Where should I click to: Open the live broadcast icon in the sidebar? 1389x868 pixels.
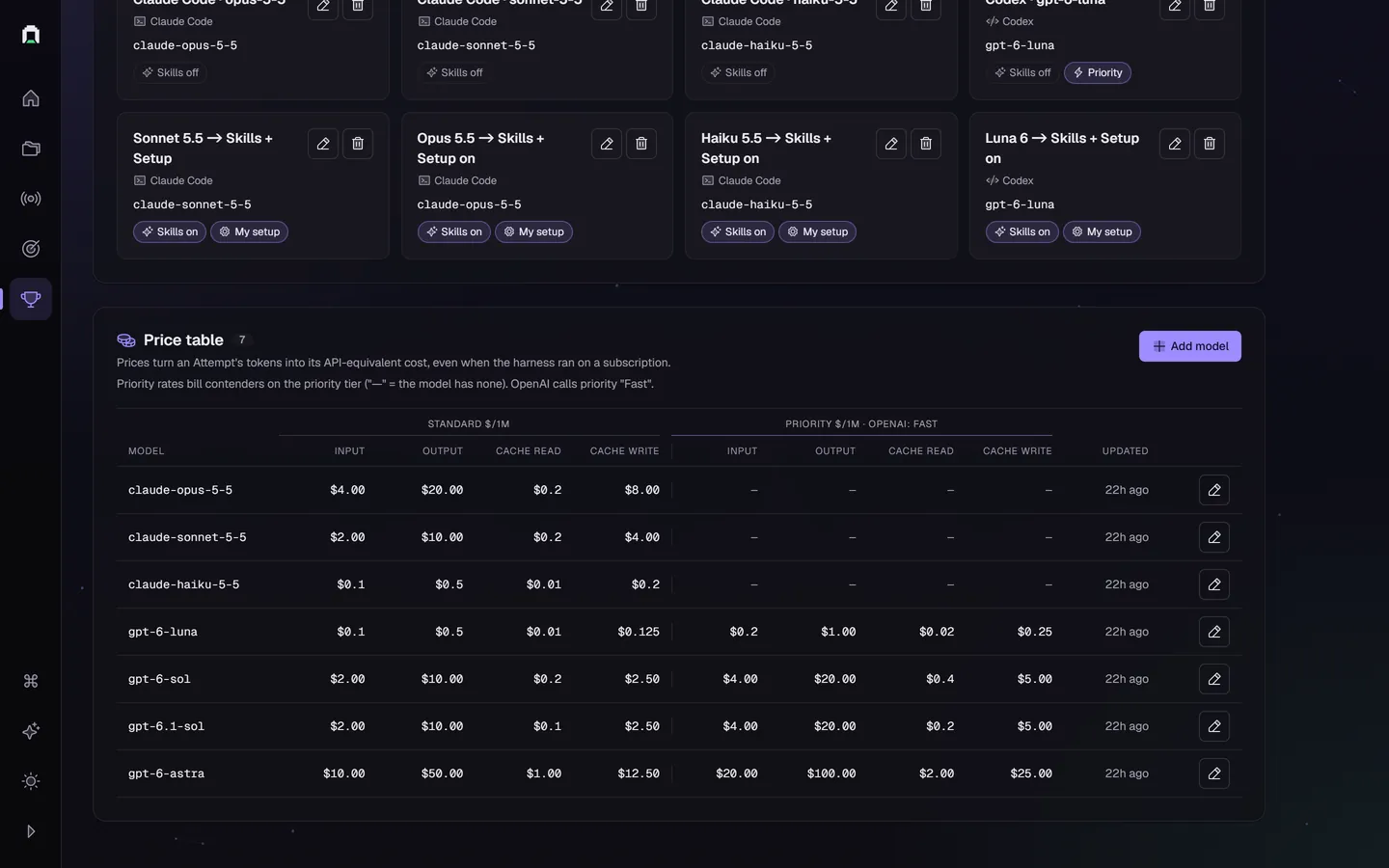(31, 199)
